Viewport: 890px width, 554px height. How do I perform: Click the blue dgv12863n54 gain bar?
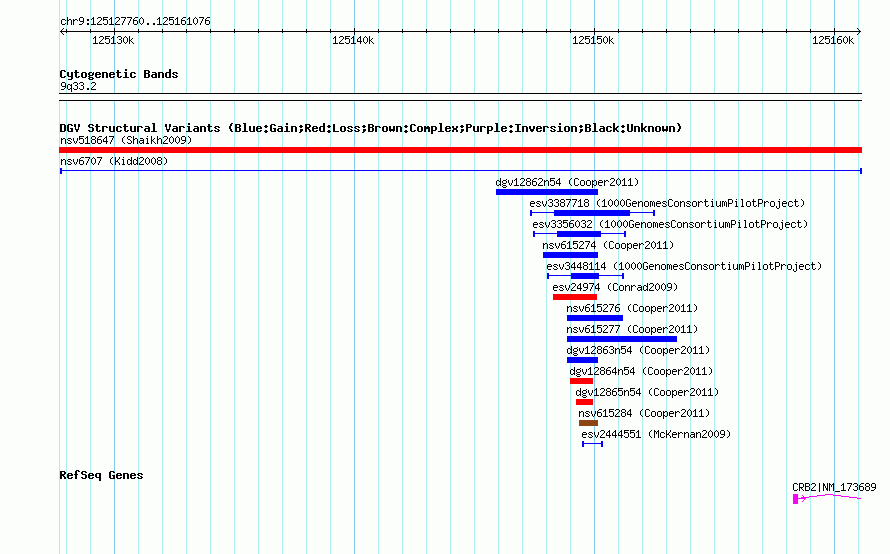point(582,360)
